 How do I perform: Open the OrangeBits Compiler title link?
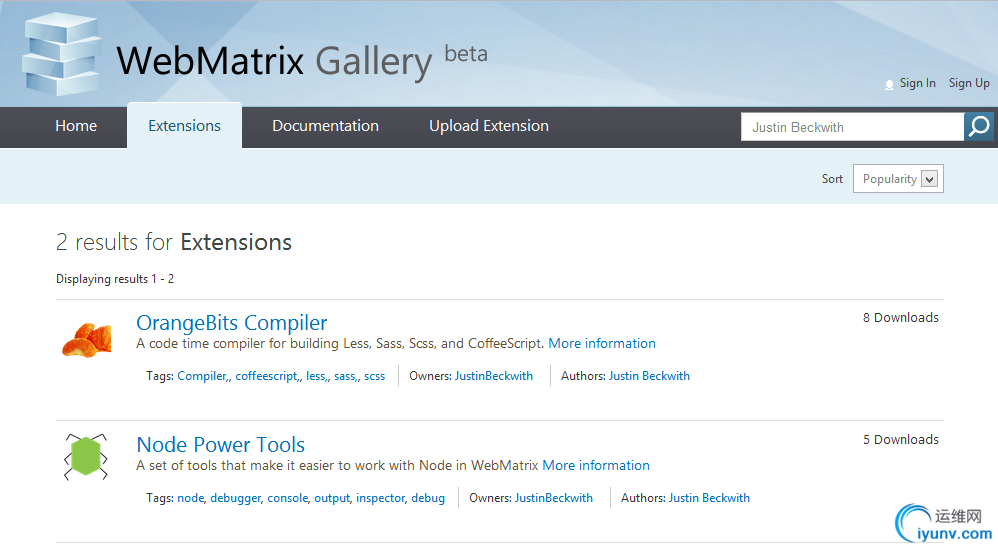pos(232,323)
